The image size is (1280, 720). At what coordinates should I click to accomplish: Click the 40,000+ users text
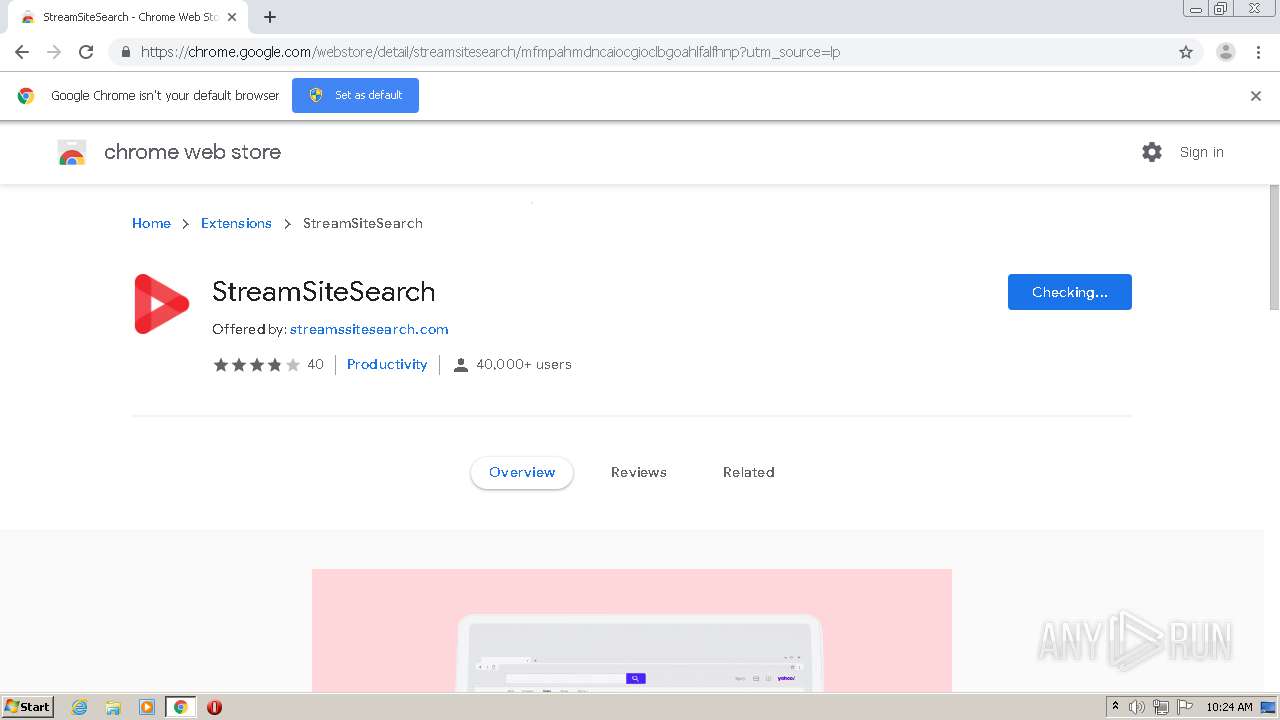pyautogui.click(x=524, y=364)
